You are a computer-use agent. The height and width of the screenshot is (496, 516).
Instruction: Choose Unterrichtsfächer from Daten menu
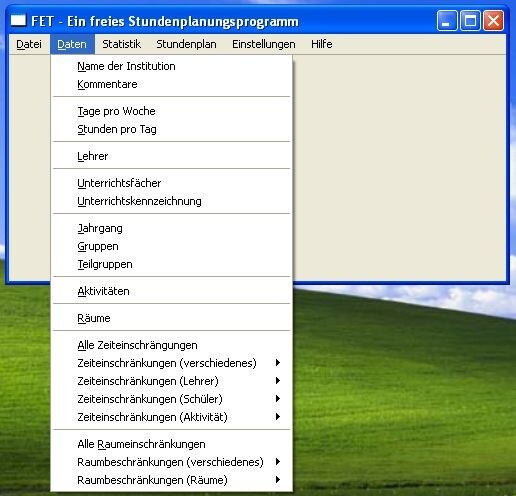coord(172,183)
